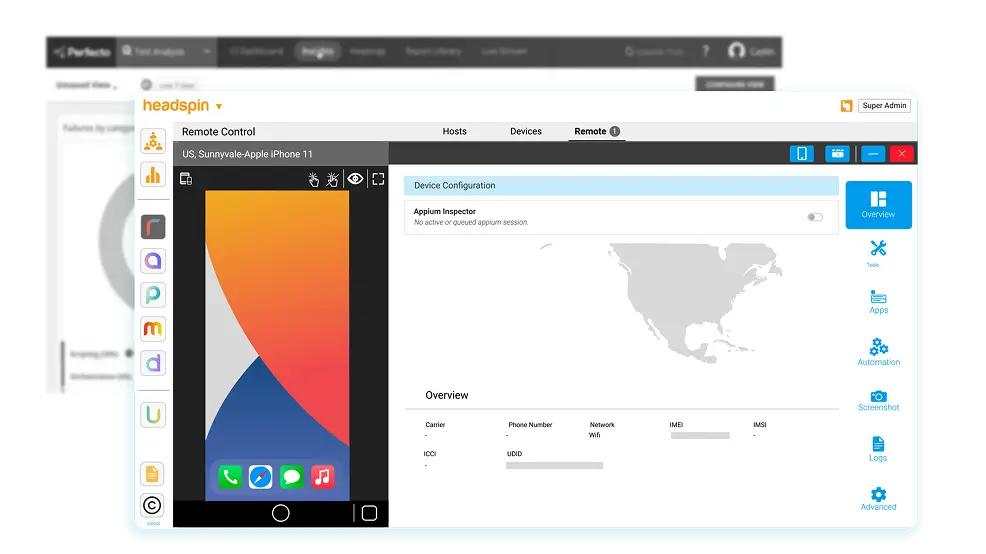
Task: Click the copyright 'C' sidebar icon
Action: 152,505
